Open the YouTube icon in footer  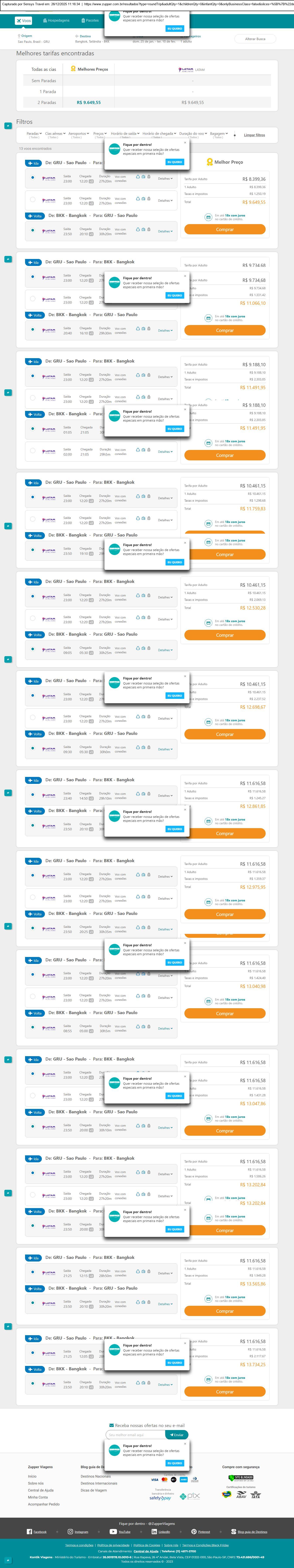coord(113,1531)
